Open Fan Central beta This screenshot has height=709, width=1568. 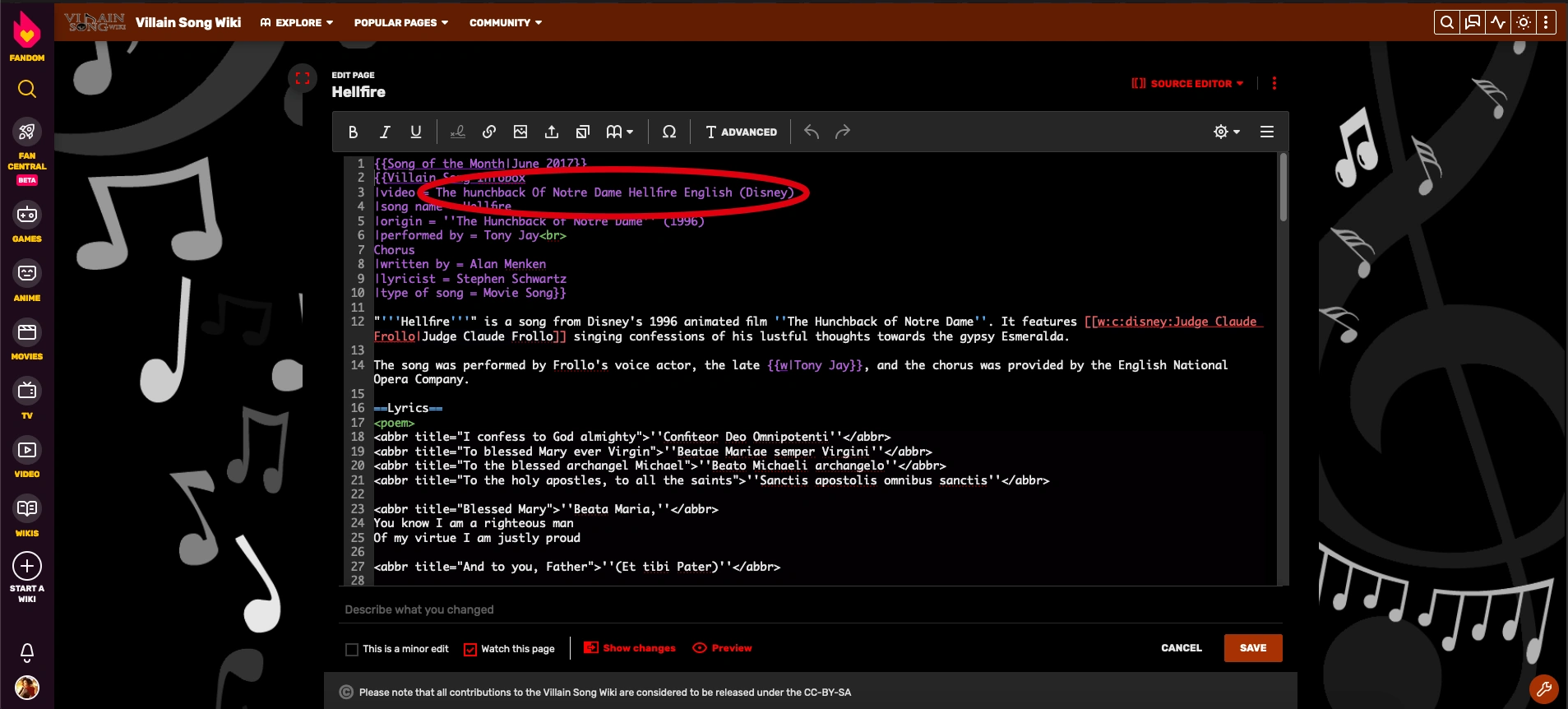click(27, 151)
